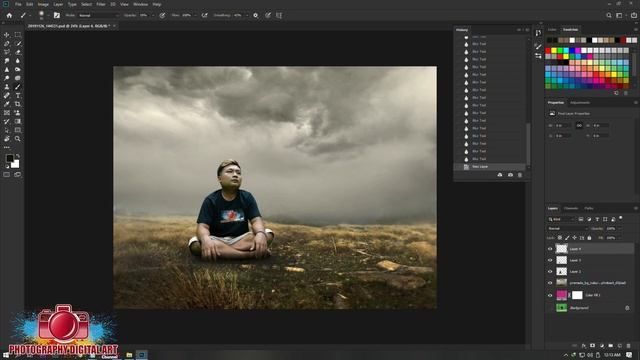640x360 pixels.
Task: Open the Brush Preset picker arrow
Action: click(x=48, y=16)
